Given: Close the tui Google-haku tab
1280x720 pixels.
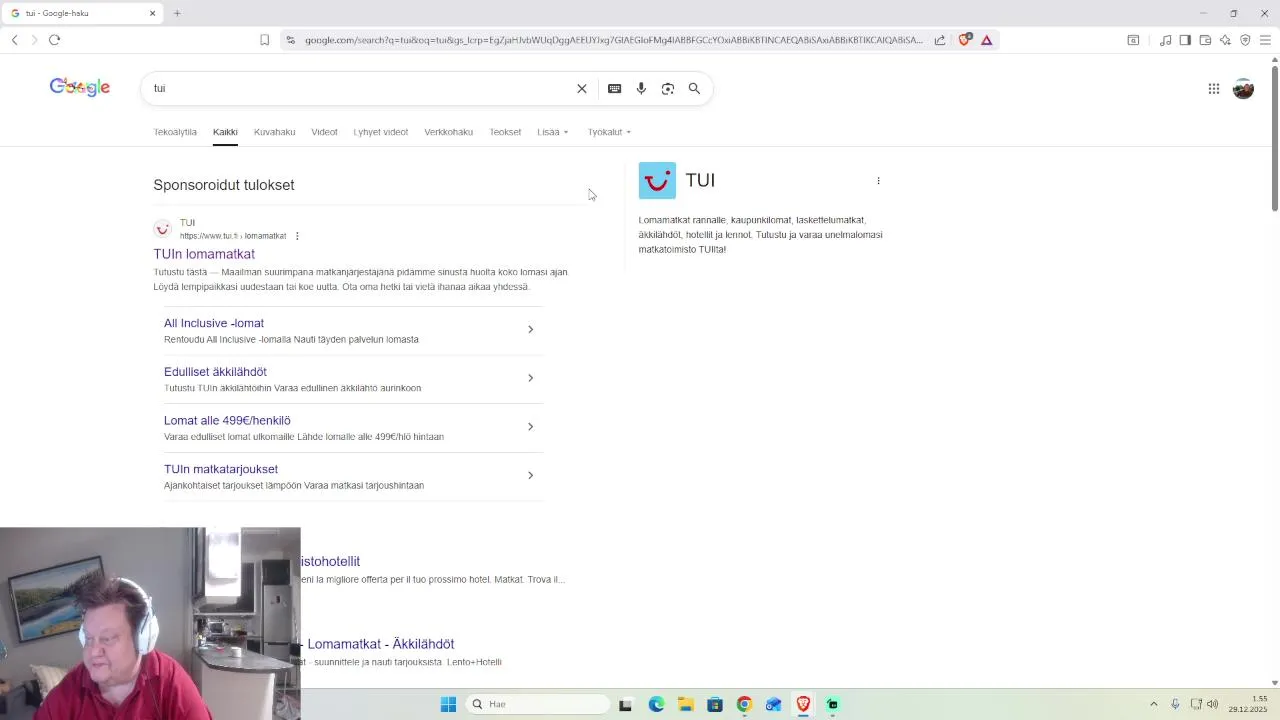Looking at the screenshot, I should [152, 13].
